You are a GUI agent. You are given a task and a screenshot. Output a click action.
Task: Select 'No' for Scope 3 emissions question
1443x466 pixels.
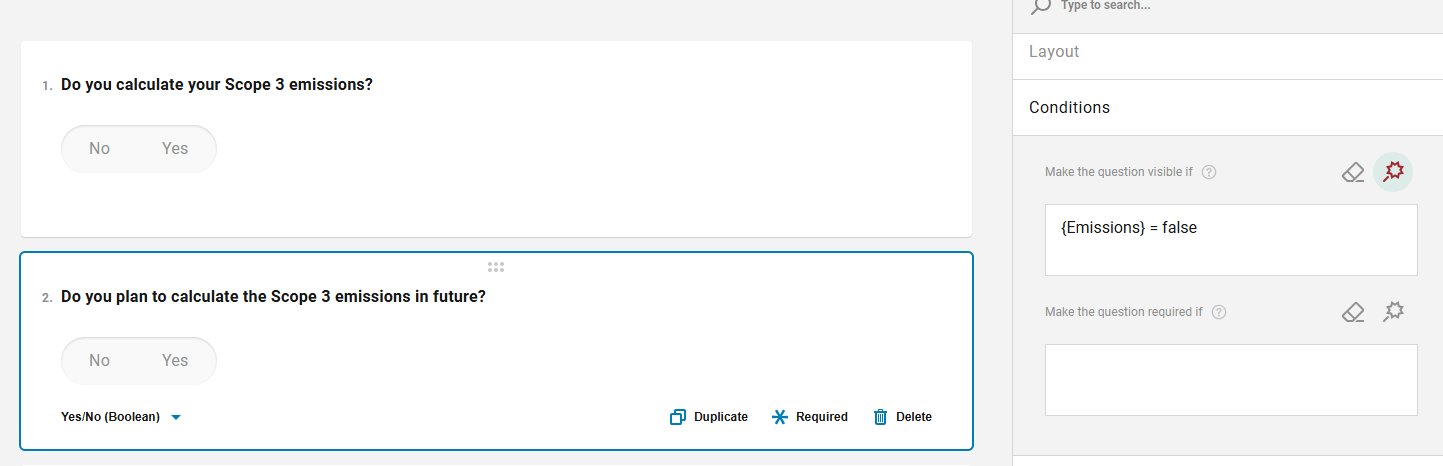(x=99, y=149)
